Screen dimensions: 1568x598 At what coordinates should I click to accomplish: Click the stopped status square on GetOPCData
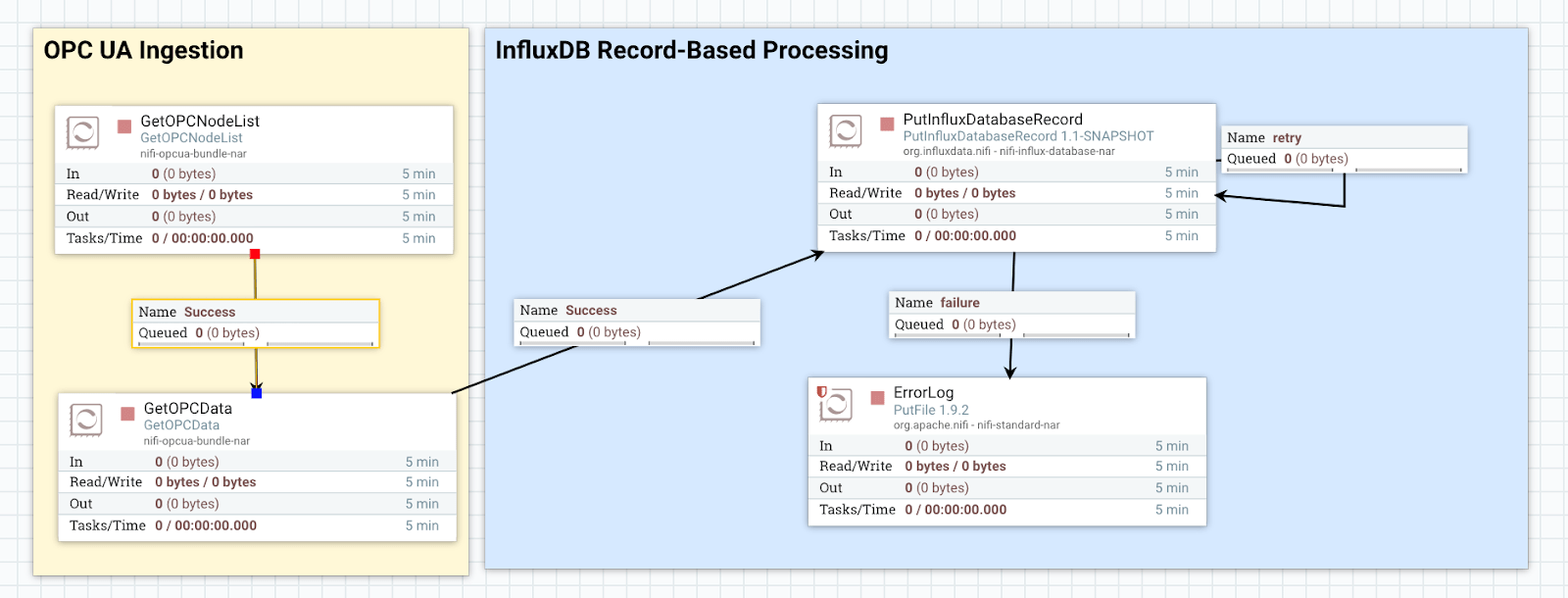click(127, 414)
